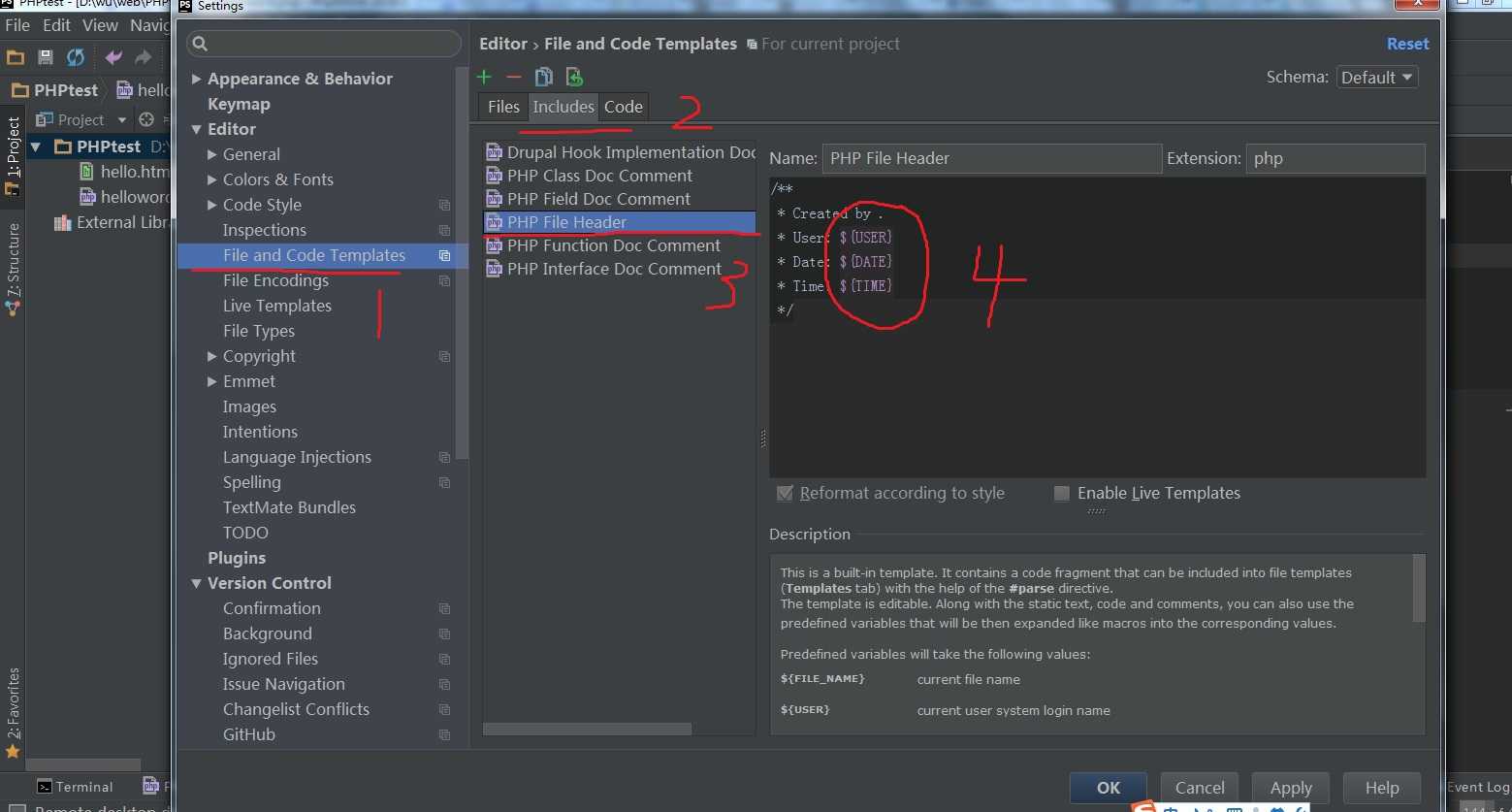
Task: Open the Edit menu in main window
Action: click(56, 25)
